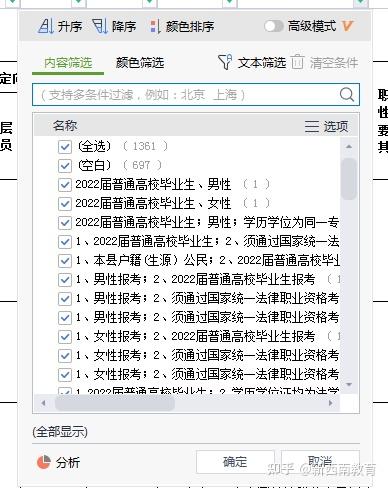The width and height of the screenshot is (388, 488).
Task: Uncheck 1、男性报考；2、2022届普通高校毕业生报考 checkbox
Action: coord(65,280)
